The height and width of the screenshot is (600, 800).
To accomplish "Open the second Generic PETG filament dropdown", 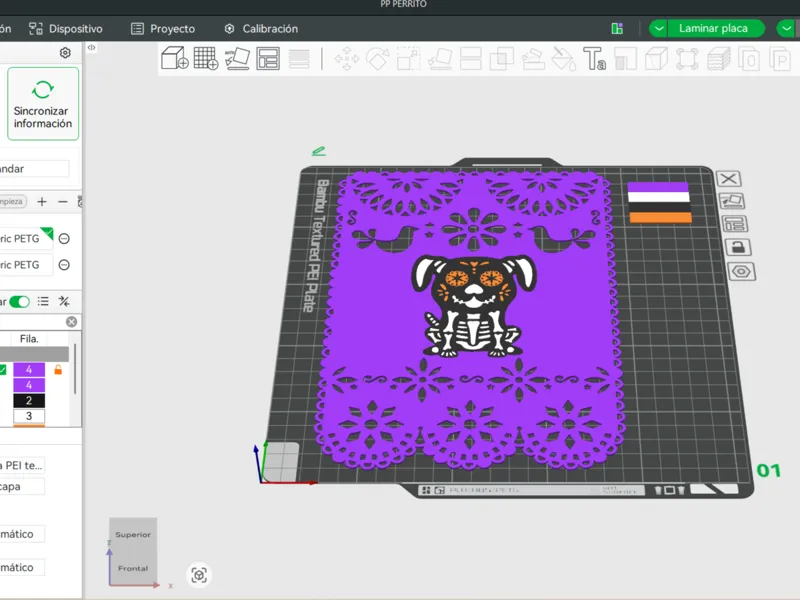I will tap(26, 265).
